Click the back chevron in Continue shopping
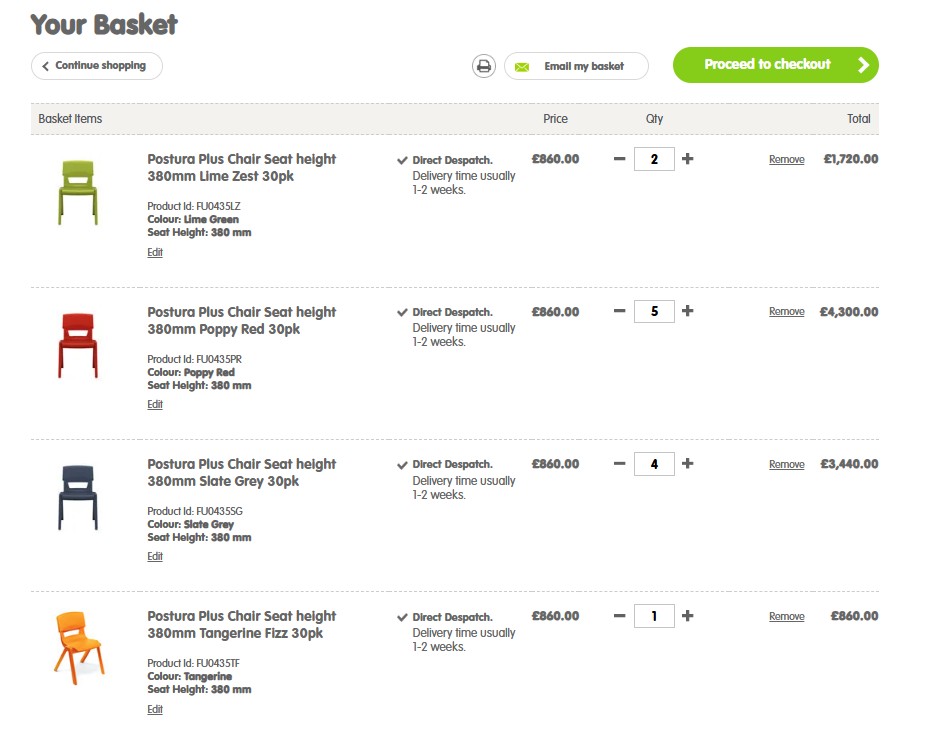This screenshot has width=943, height=742. click(x=45, y=66)
